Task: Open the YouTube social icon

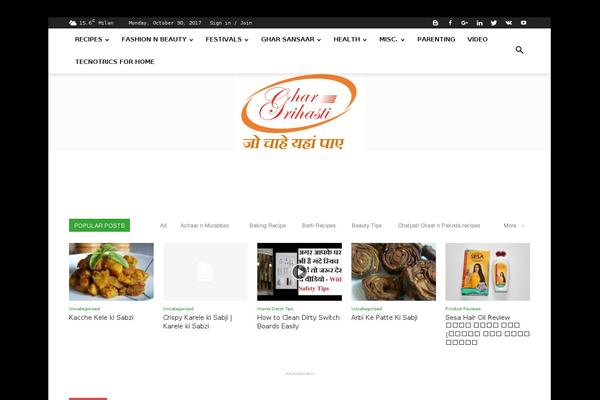Action: [523, 23]
